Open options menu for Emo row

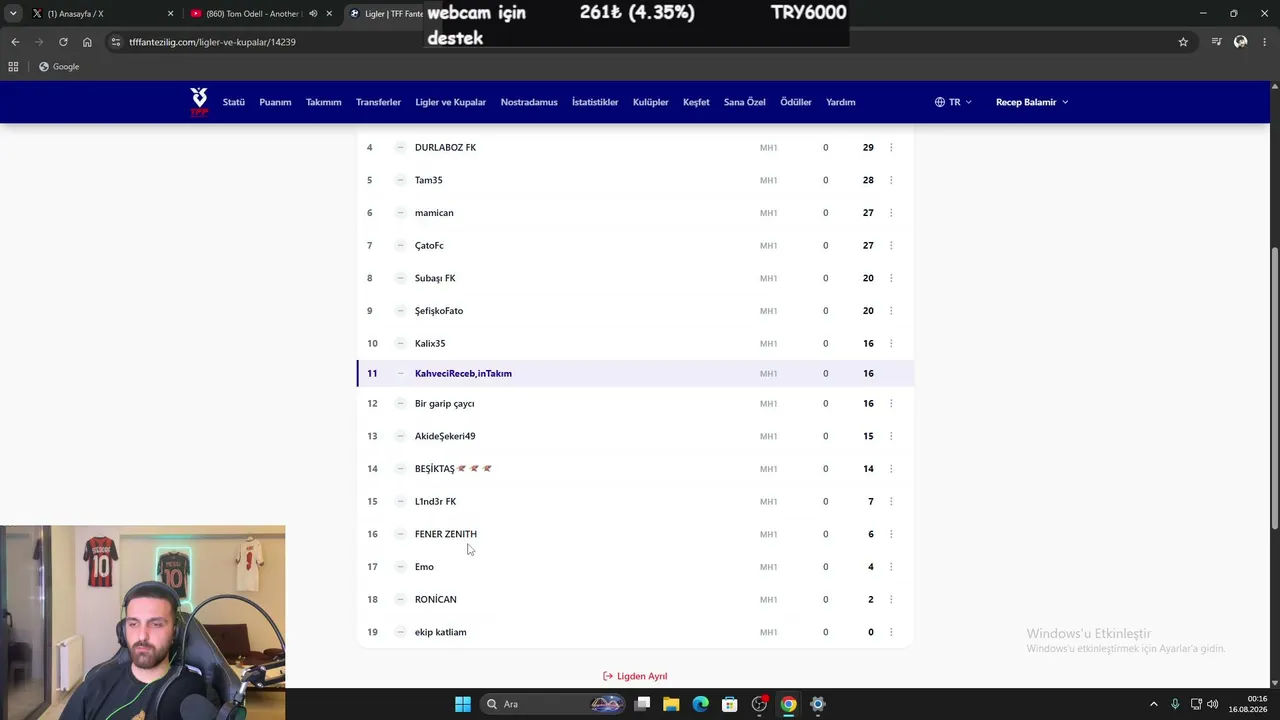[x=891, y=566]
